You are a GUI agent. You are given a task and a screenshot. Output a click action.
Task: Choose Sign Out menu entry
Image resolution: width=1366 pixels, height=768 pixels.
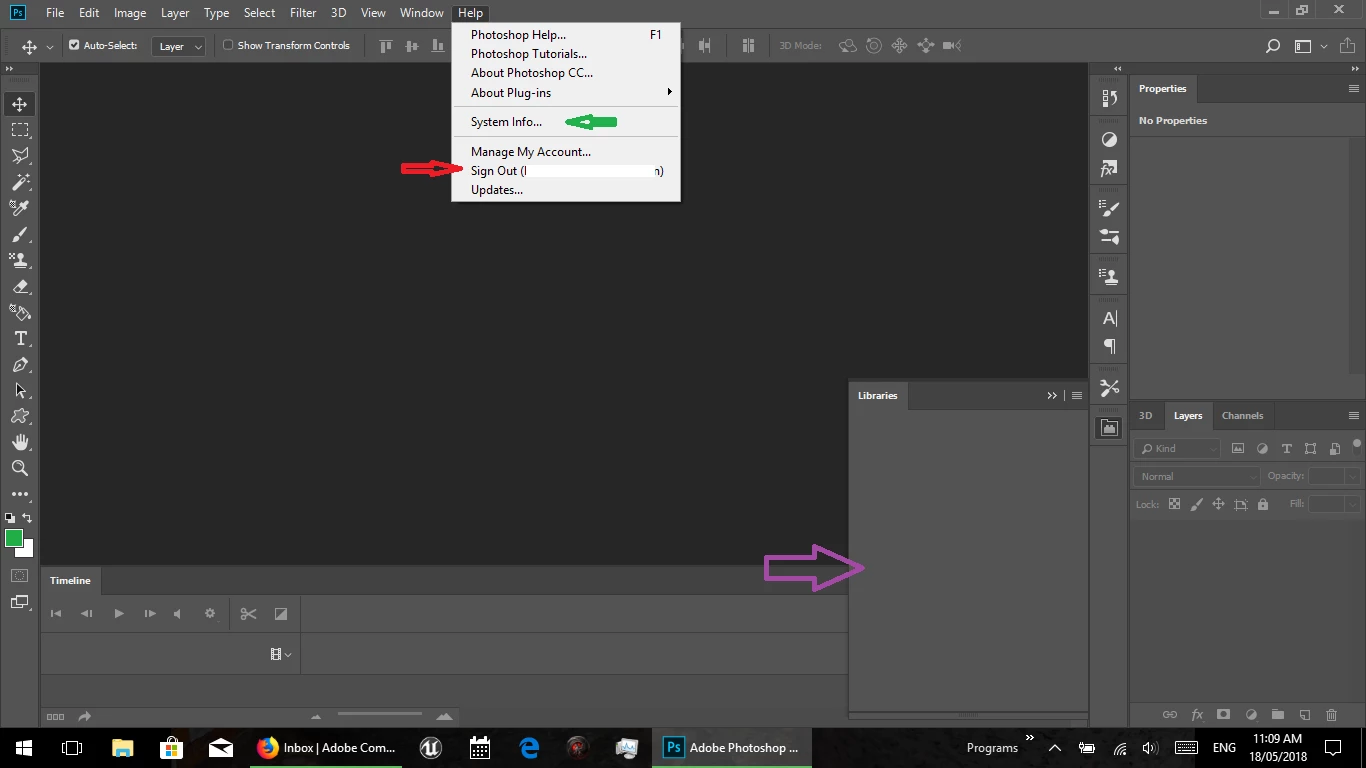click(566, 171)
